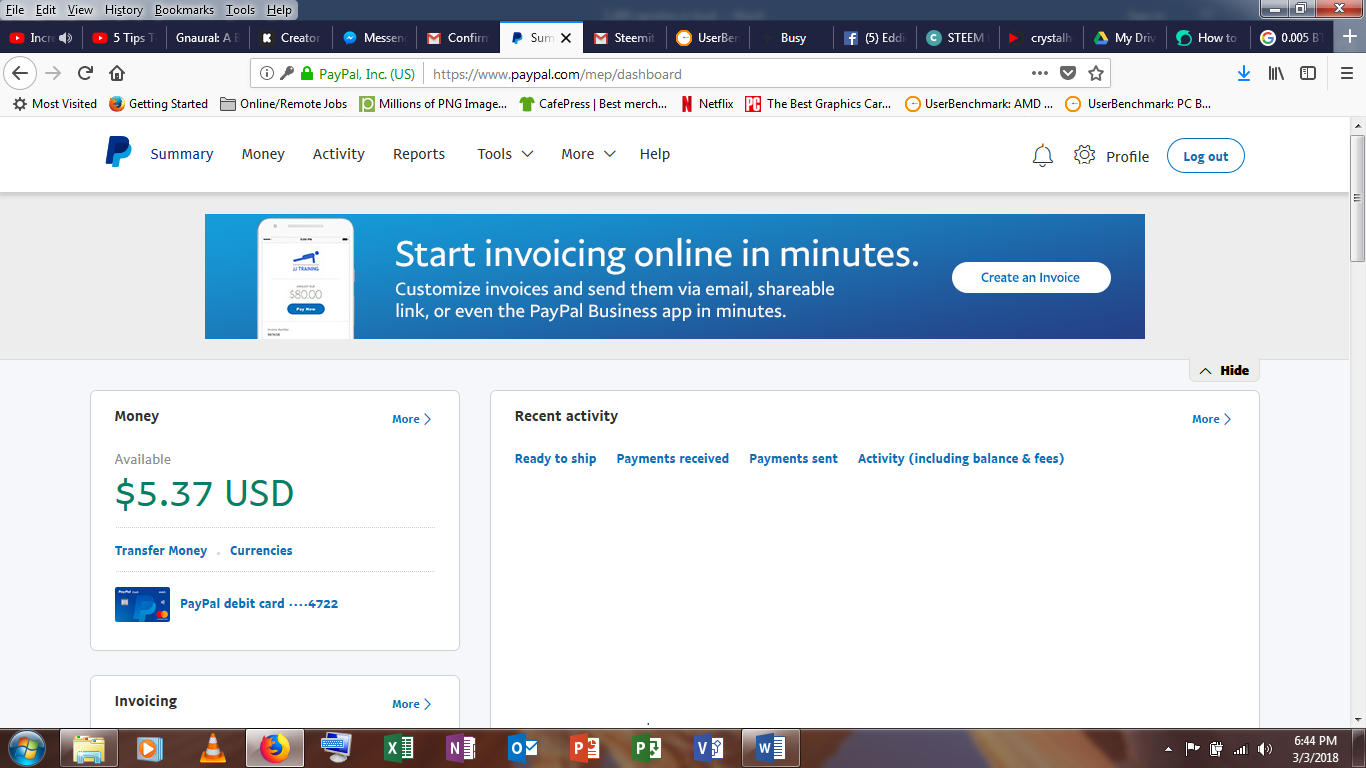
Task: Expand the Tools dropdown in PayPal nav
Action: coord(505,154)
